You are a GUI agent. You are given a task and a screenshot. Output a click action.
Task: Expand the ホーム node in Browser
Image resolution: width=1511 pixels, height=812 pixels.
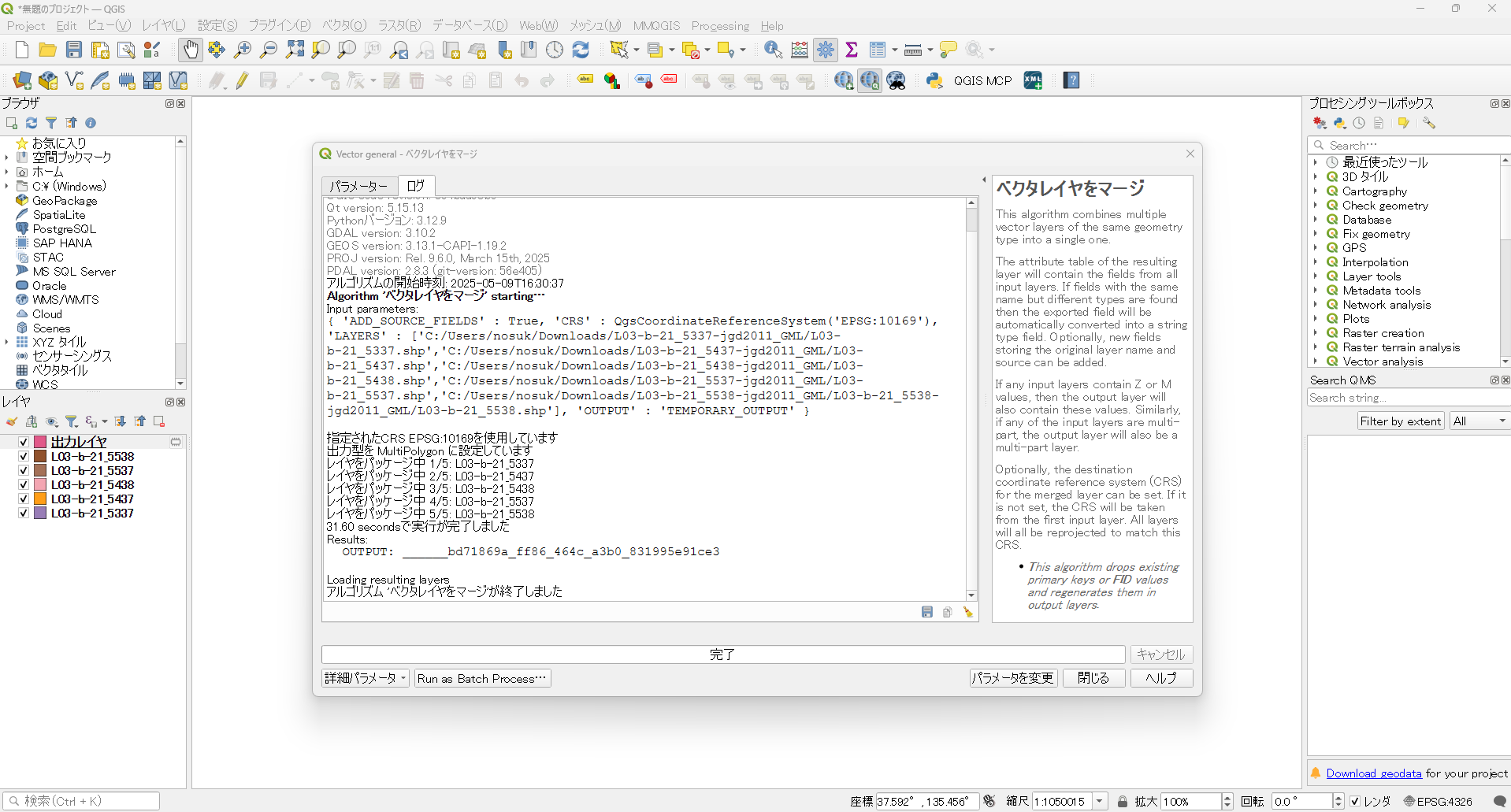coord(7,172)
